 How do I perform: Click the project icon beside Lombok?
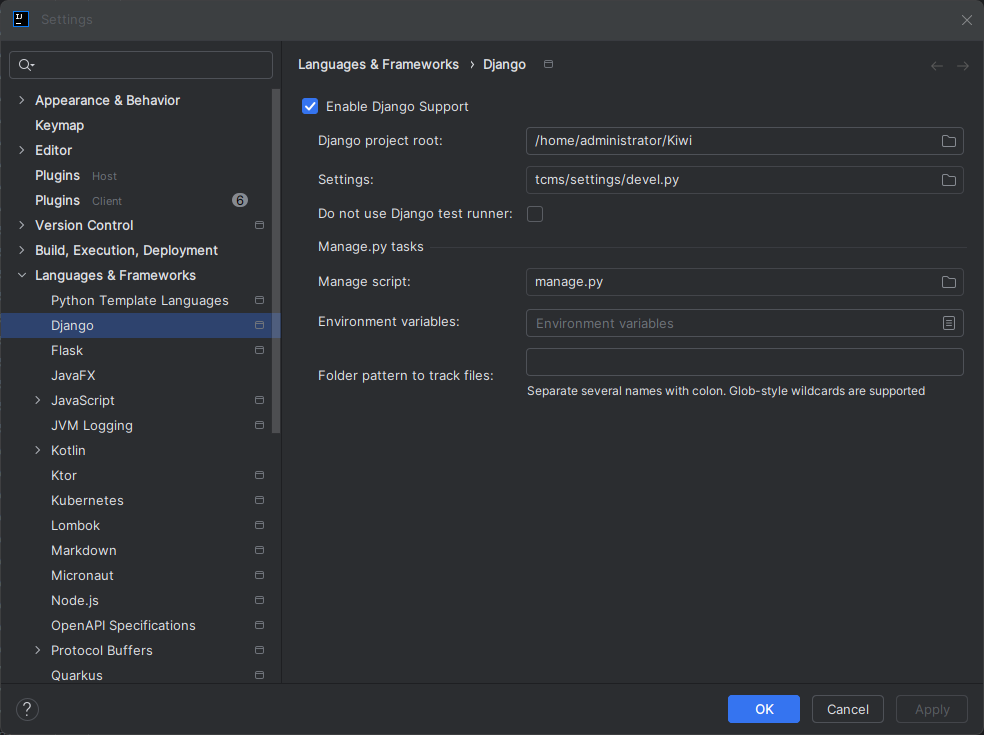point(259,525)
